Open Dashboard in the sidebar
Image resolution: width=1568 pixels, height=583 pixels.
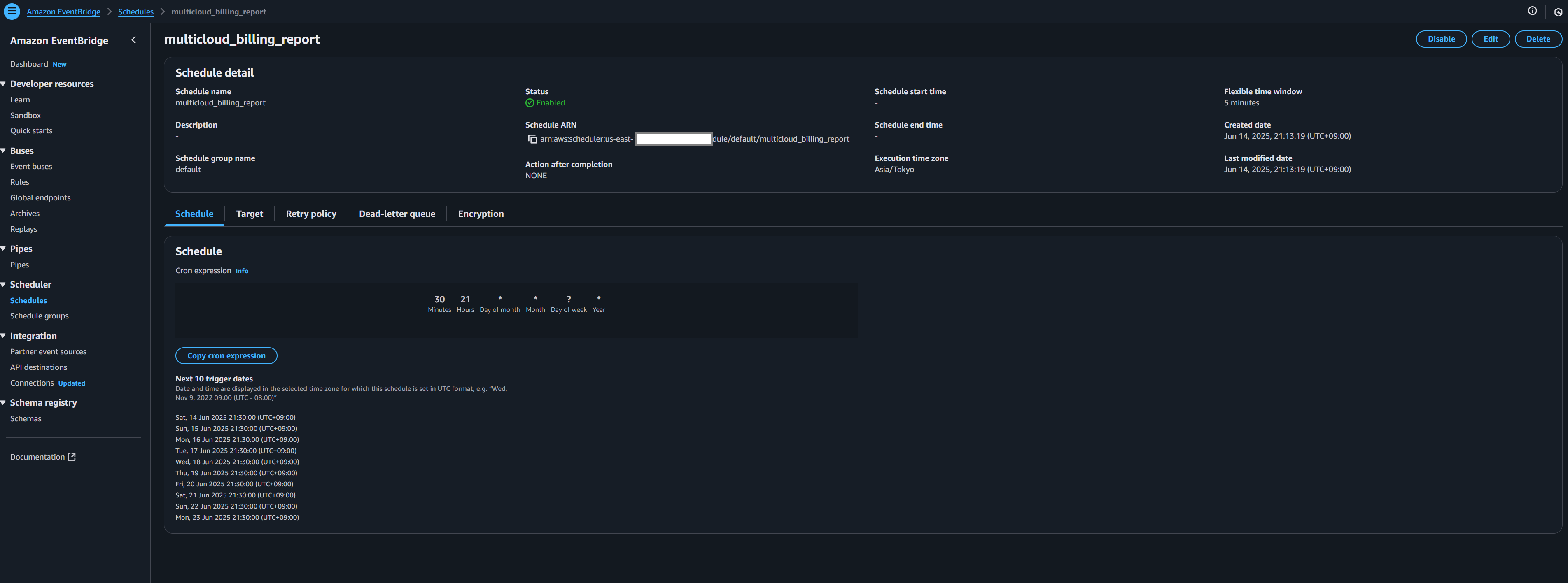pos(29,64)
